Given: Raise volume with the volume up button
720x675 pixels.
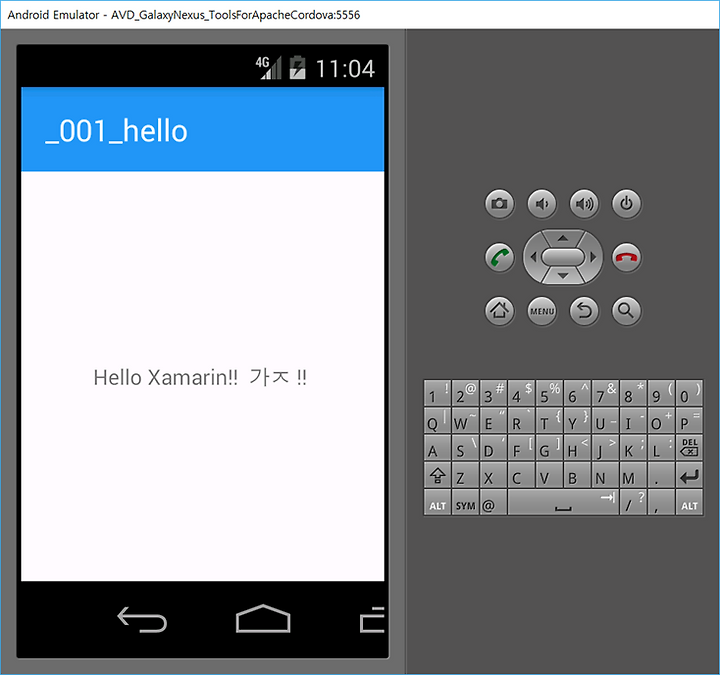Looking at the screenshot, I should tap(584, 203).
